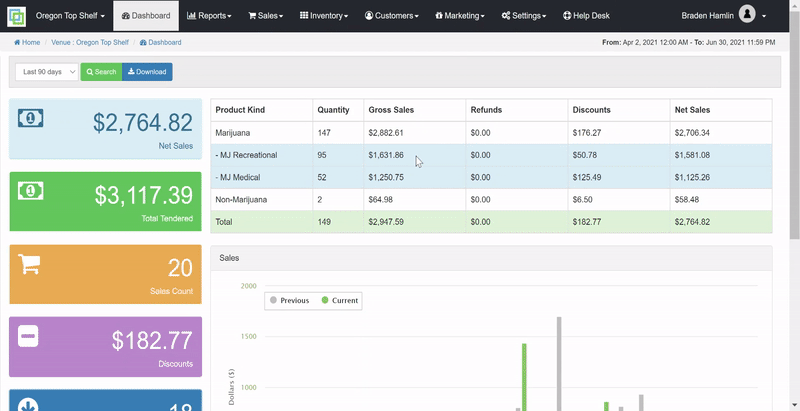Click the Gross Sales column header

(391, 110)
